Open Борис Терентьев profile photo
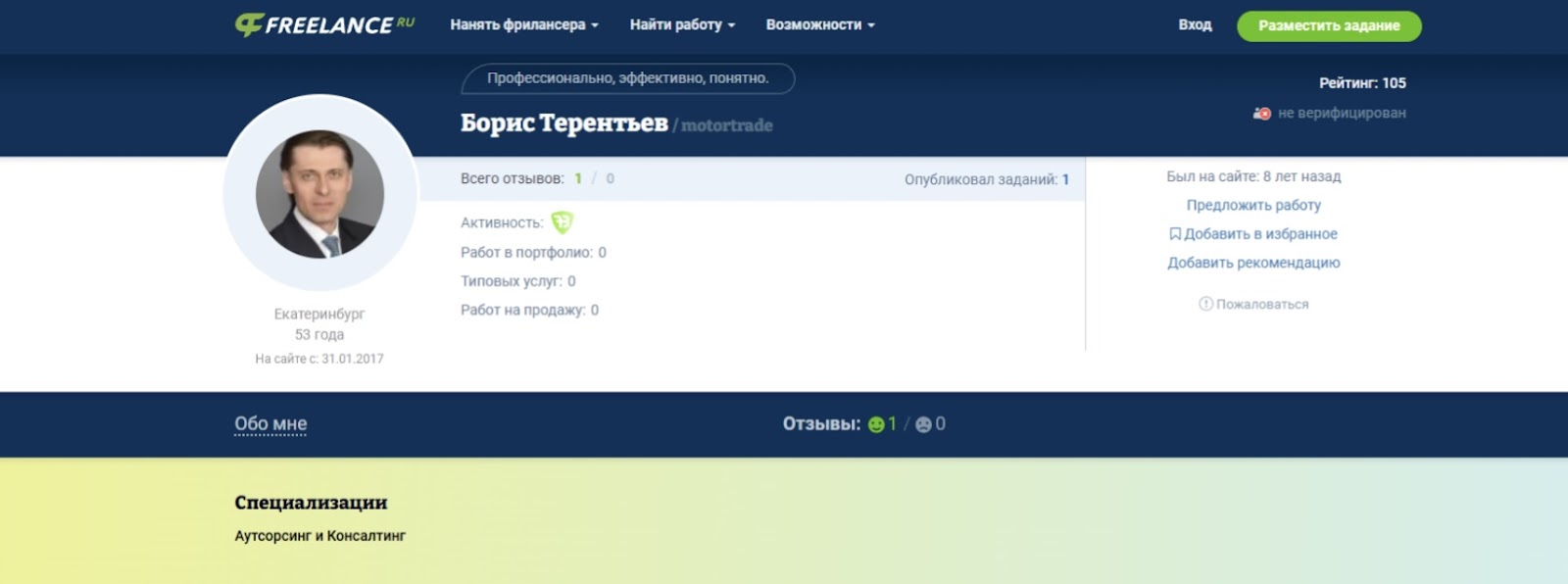The width and height of the screenshot is (1568, 584). pyautogui.click(x=319, y=194)
